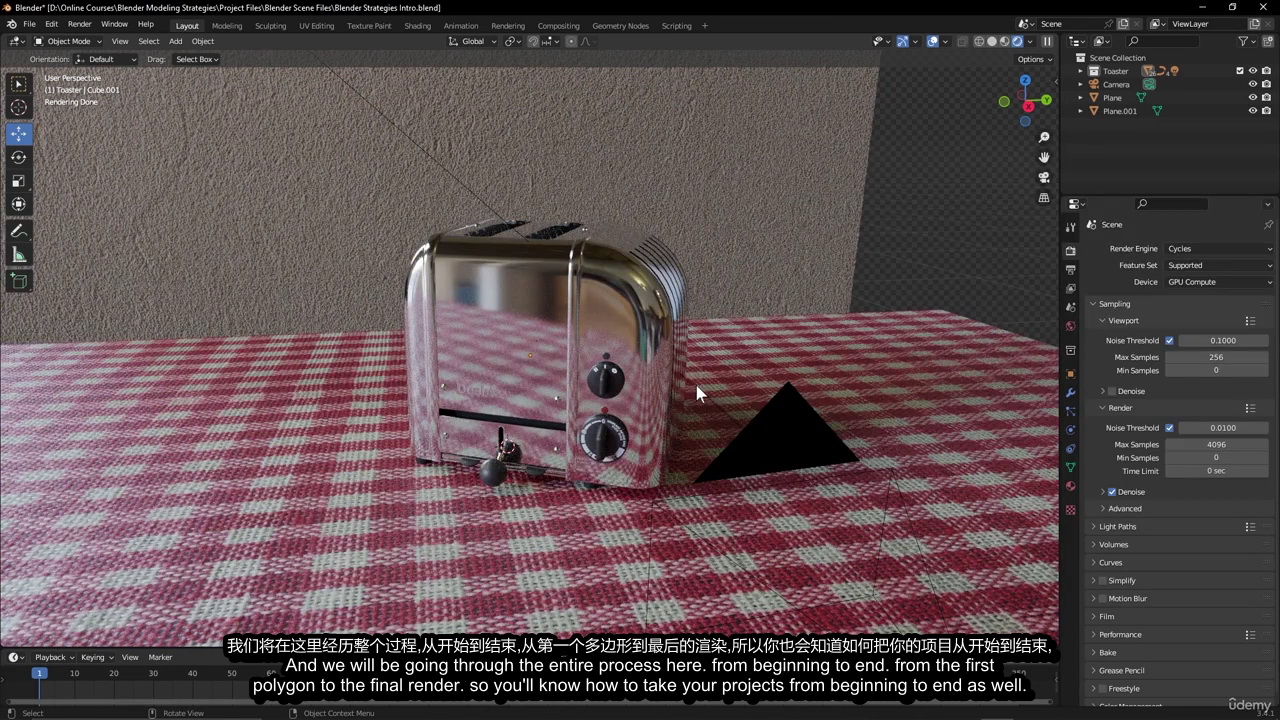
Task: Collapse the Sampling panel
Action: pyautogui.click(x=1114, y=304)
